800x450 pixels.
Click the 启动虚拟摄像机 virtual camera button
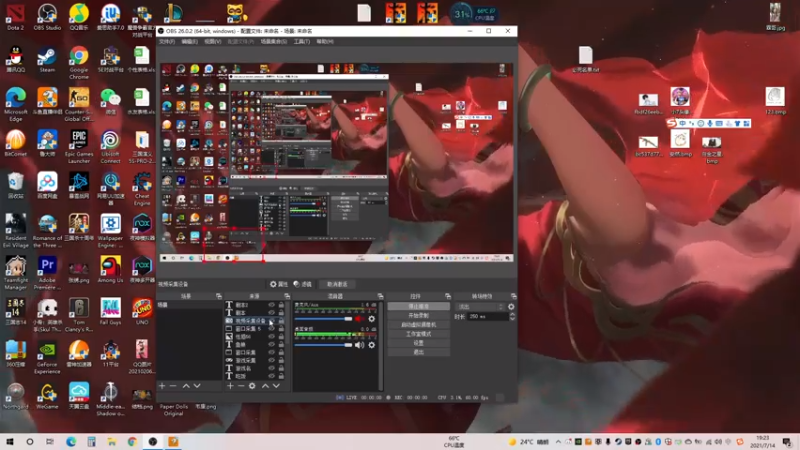coord(418,325)
